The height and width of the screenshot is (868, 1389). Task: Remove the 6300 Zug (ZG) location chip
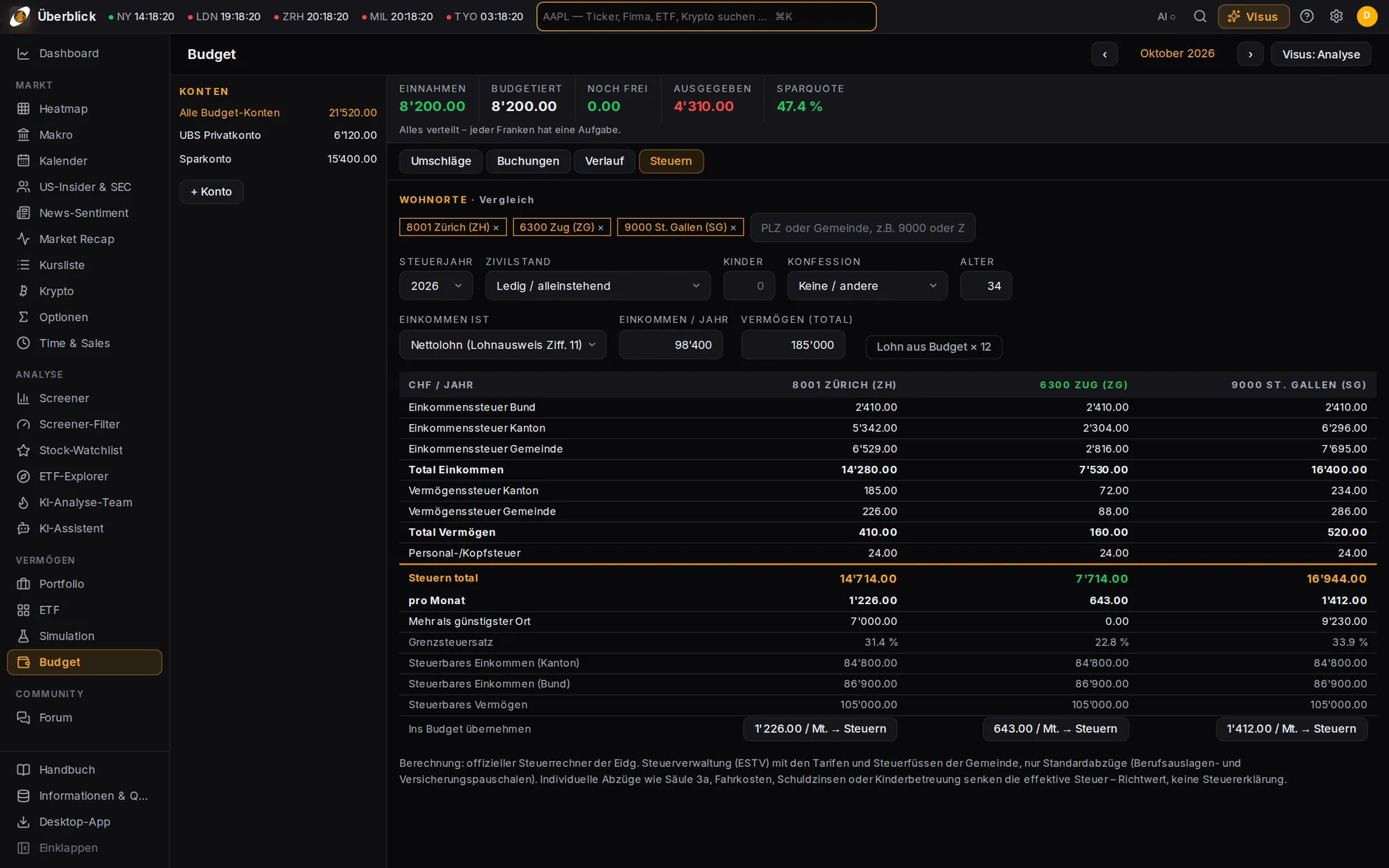pos(601,228)
